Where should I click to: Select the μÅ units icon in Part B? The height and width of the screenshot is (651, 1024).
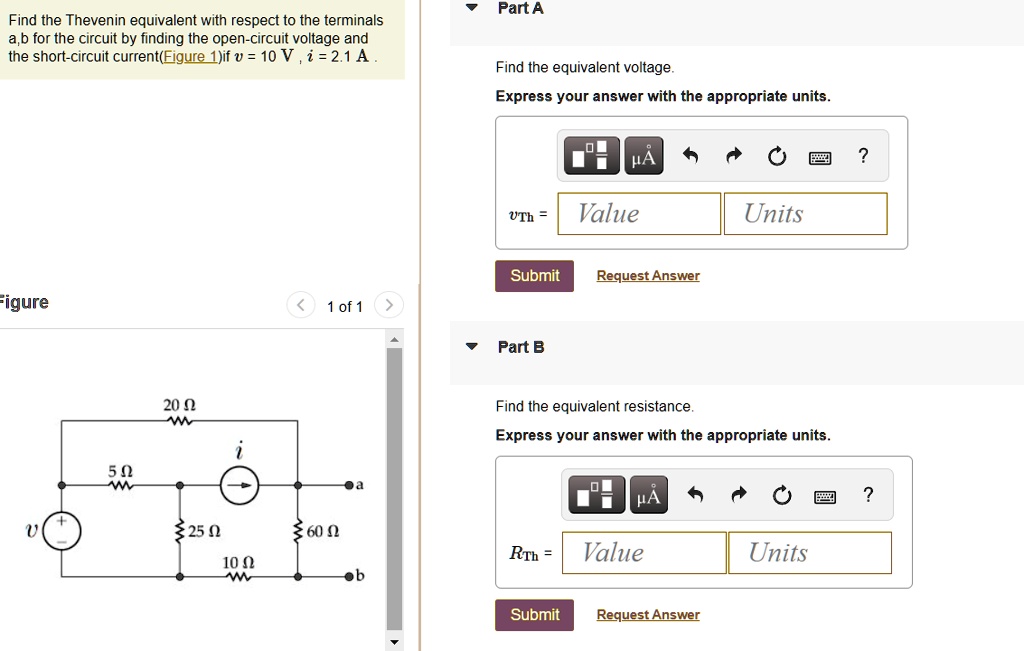tap(648, 494)
